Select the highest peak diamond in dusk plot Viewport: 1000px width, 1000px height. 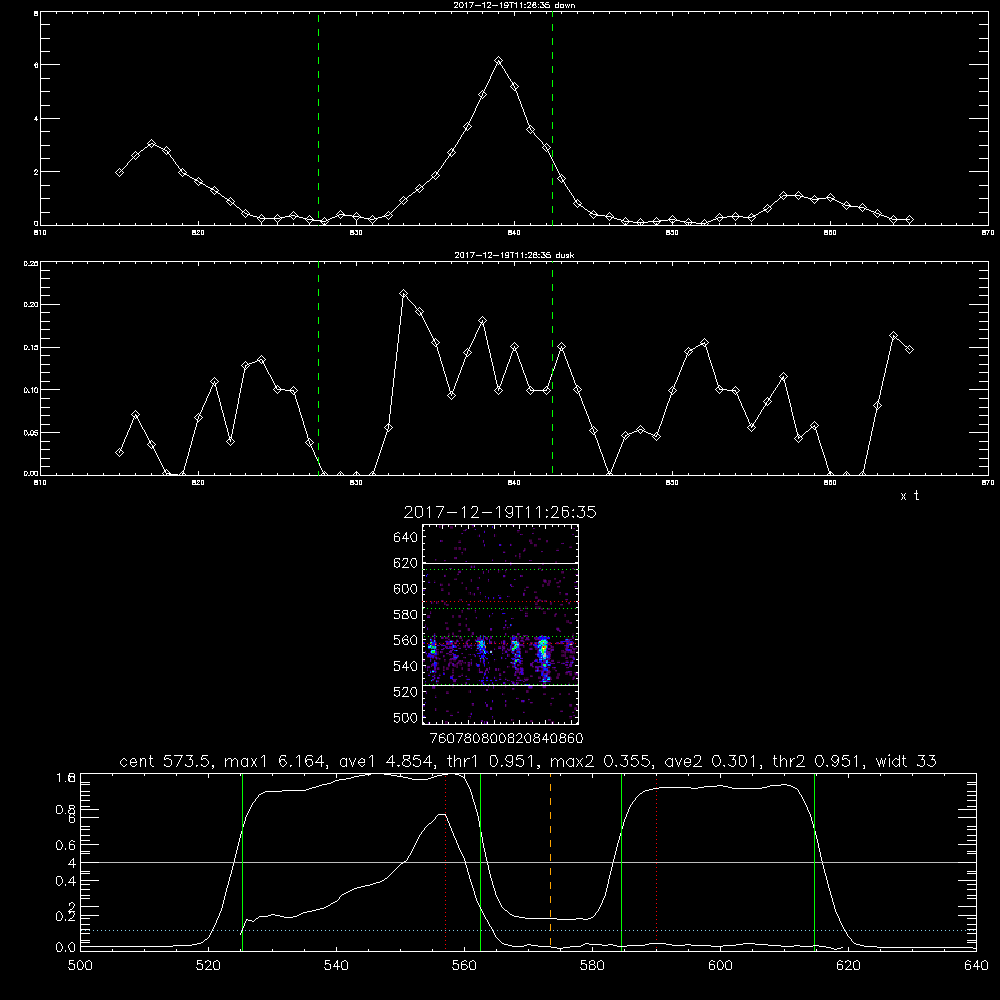click(403, 294)
